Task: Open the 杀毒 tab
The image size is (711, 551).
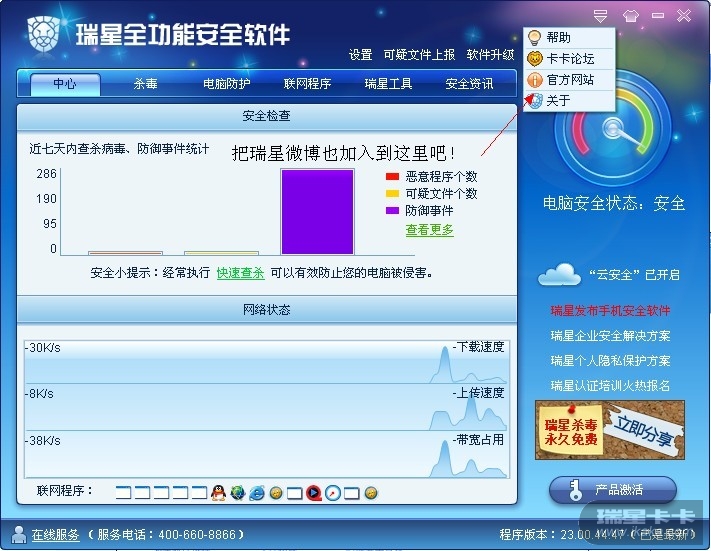Action: (146, 84)
